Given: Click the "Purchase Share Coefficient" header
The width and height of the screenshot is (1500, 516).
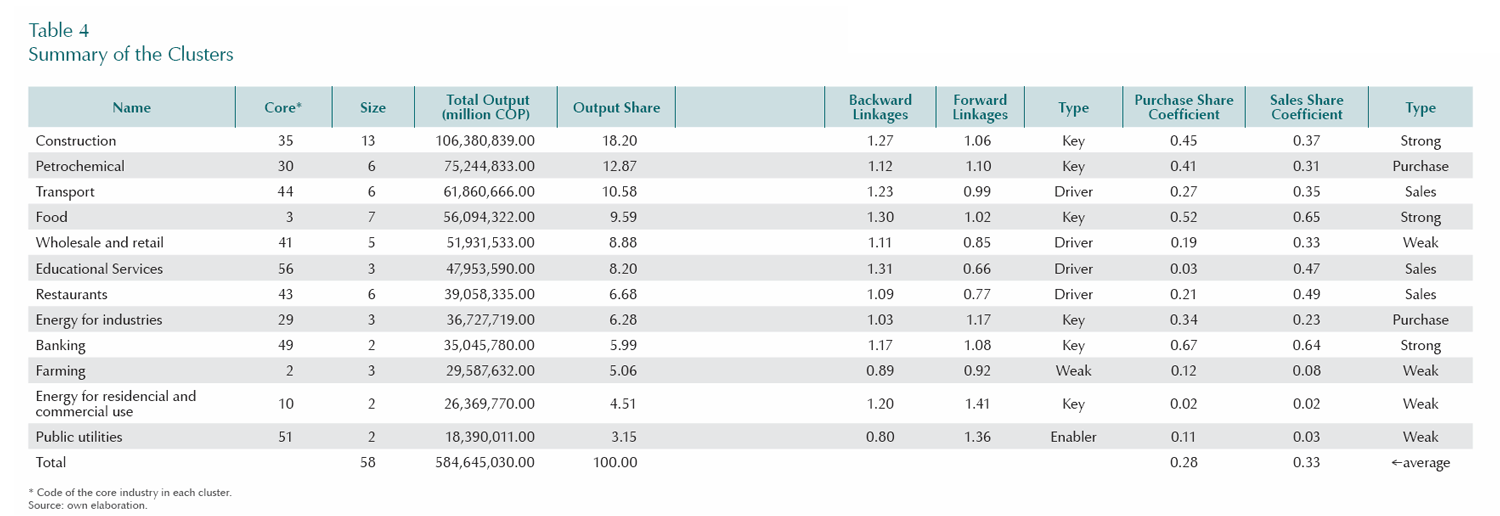Looking at the screenshot, I should [1184, 108].
